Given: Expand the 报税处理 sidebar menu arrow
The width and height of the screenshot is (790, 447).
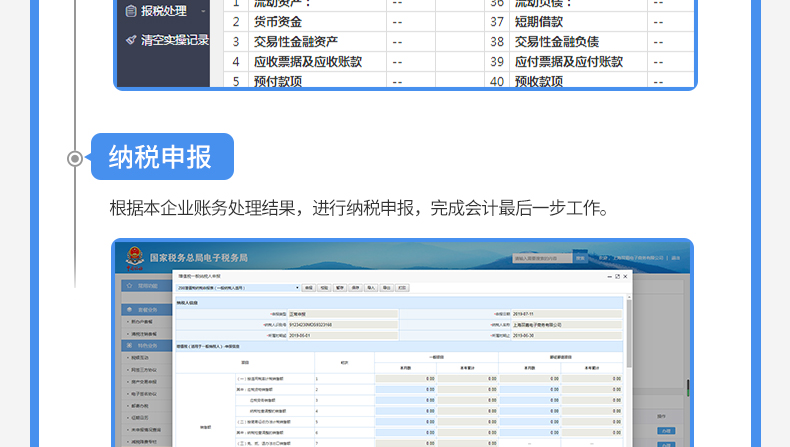Looking at the screenshot, I should coord(203,12).
